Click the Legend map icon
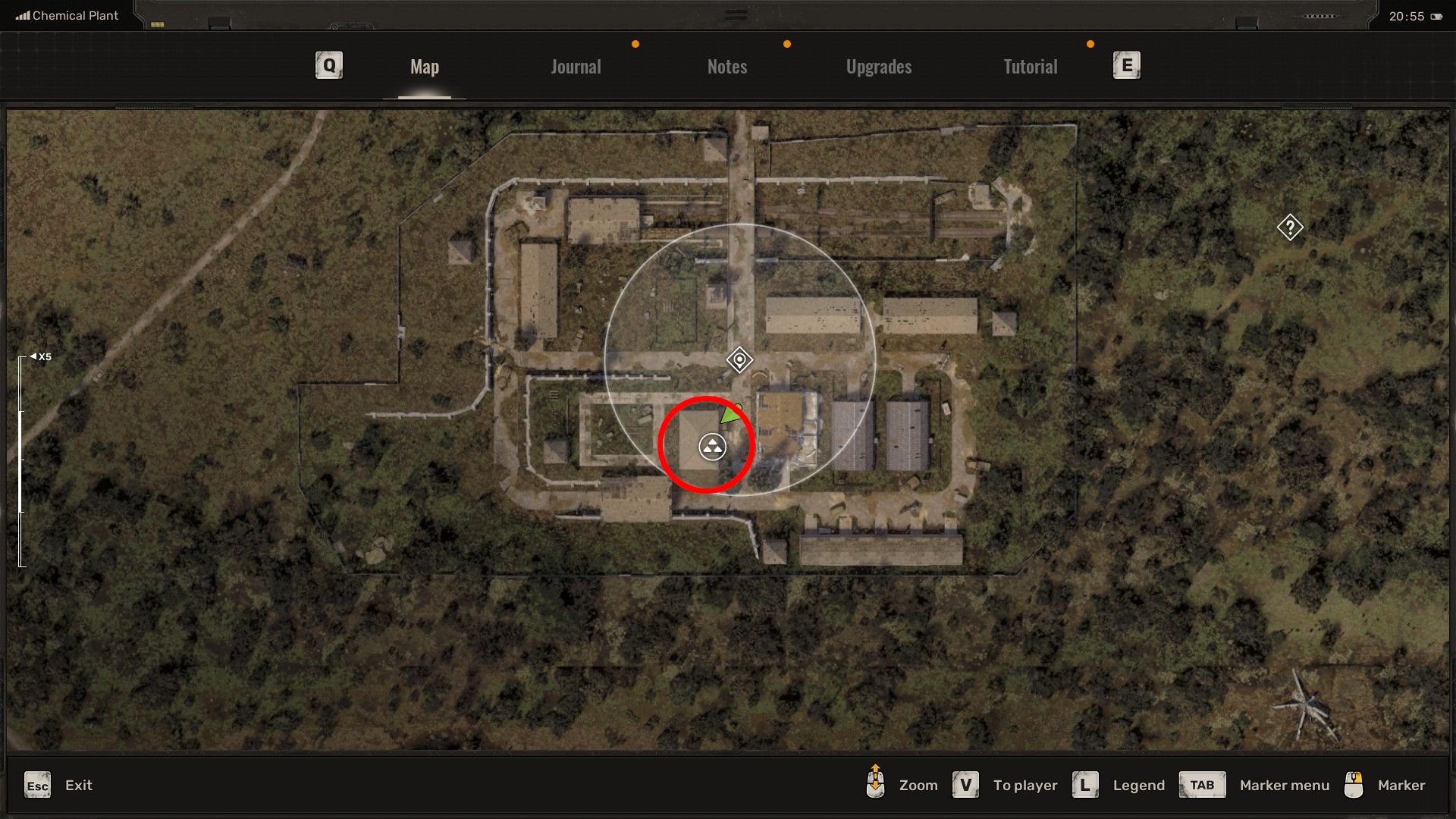The height and width of the screenshot is (819, 1456). (x=1086, y=785)
